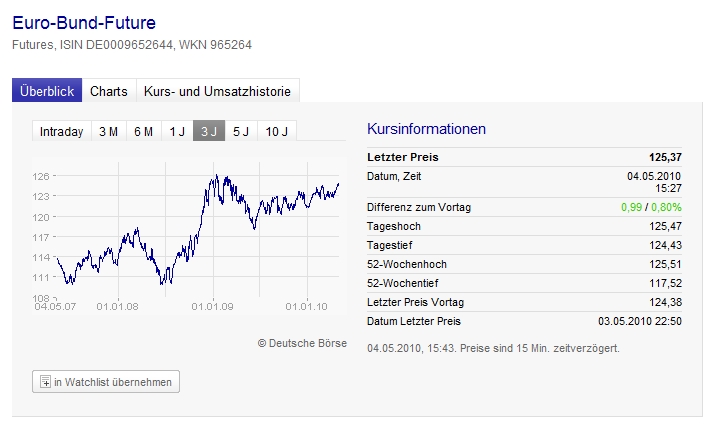Open the Kurs- und Umsatzhistorie tab
Viewport: 715px width, 424px height.
[x=217, y=91]
